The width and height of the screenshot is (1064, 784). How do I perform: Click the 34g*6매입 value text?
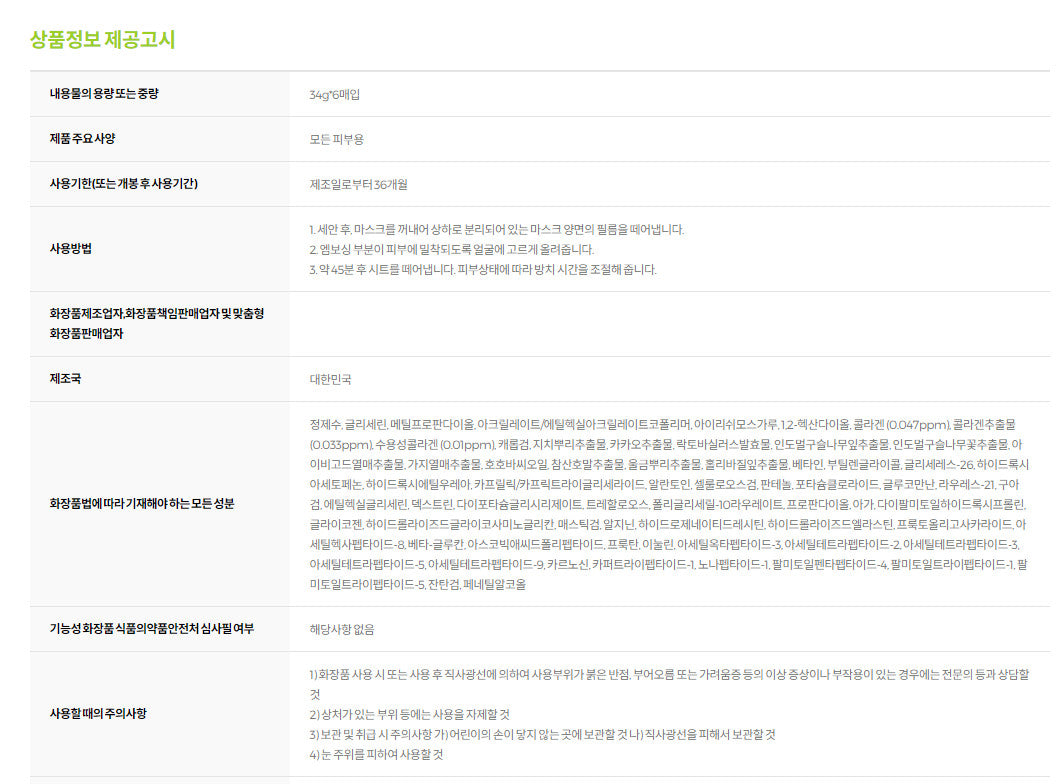click(x=334, y=95)
